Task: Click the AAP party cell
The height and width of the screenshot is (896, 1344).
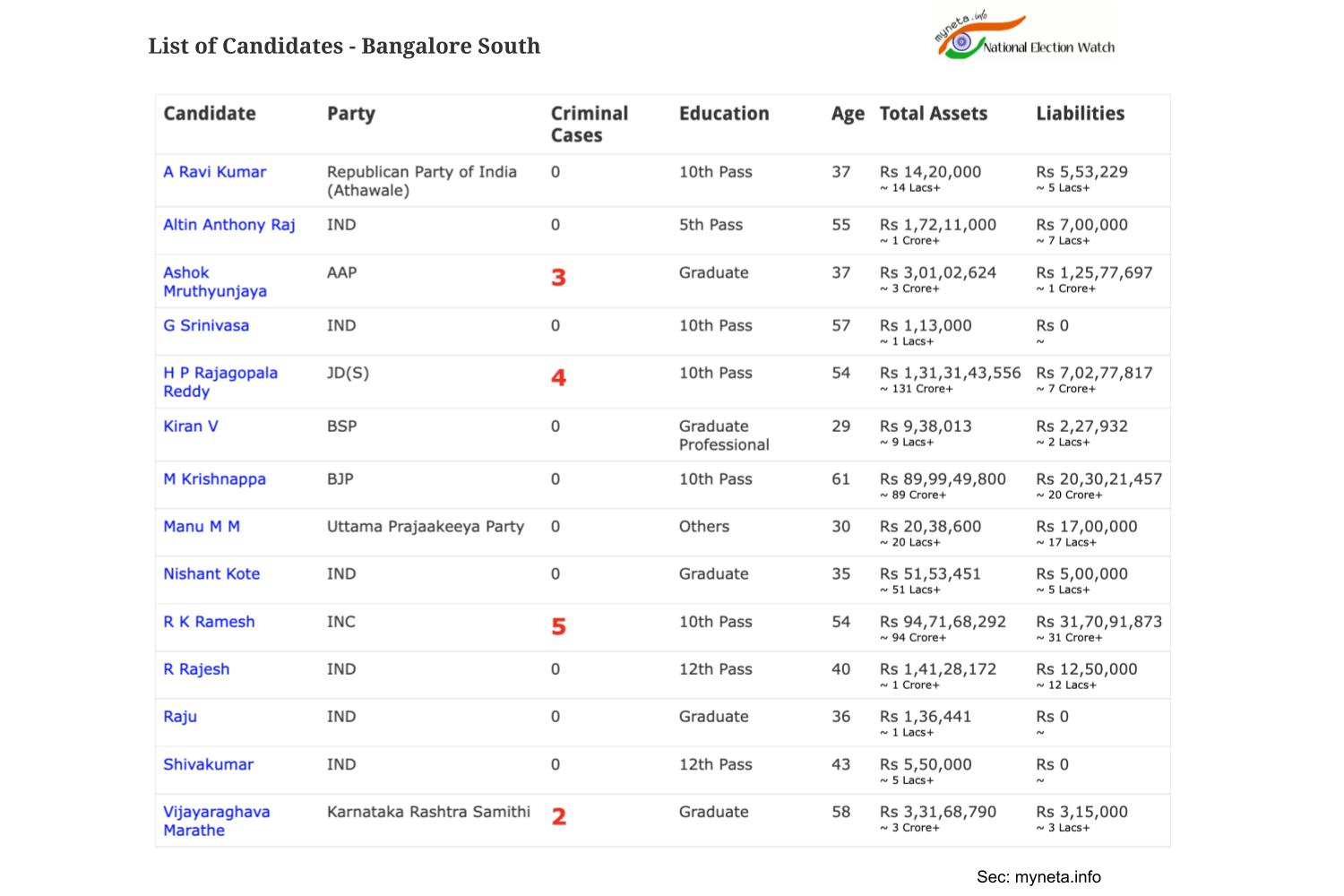Action: [x=341, y=272]
